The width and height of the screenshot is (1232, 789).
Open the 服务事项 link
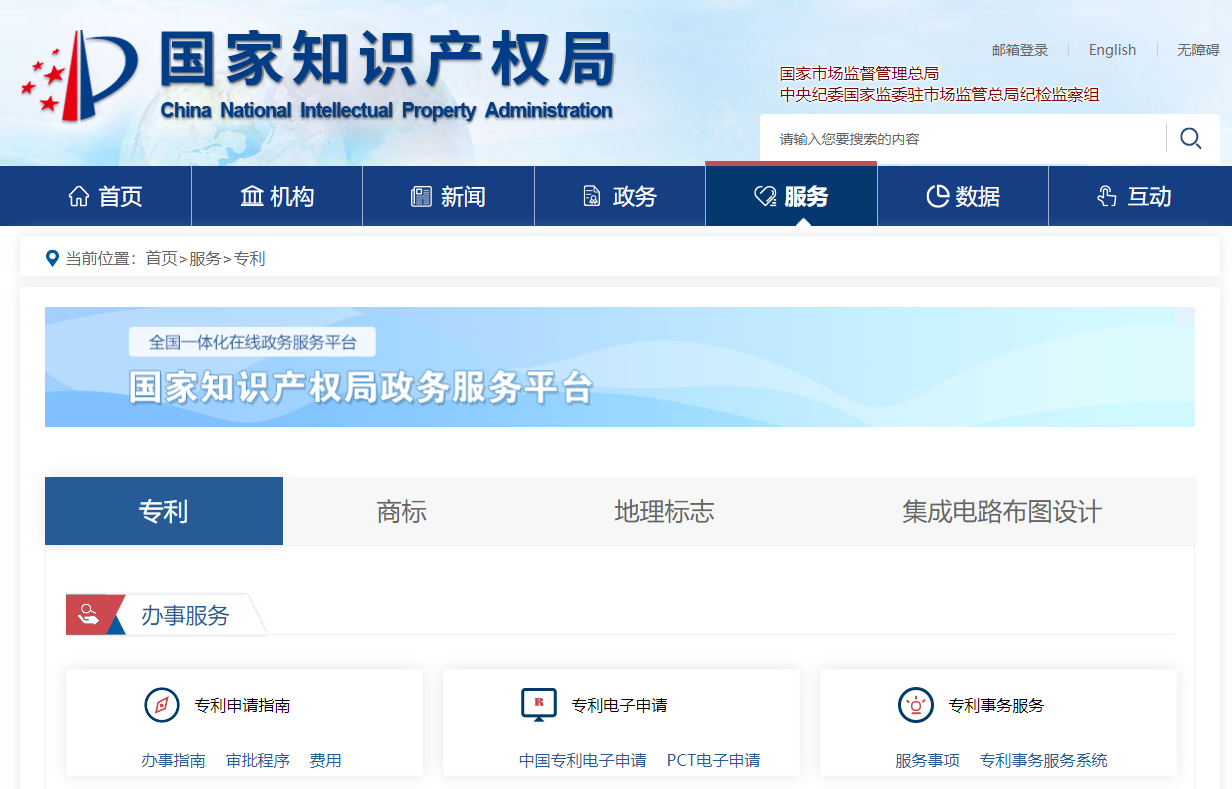pyautogui.click(x=927, y=760)
